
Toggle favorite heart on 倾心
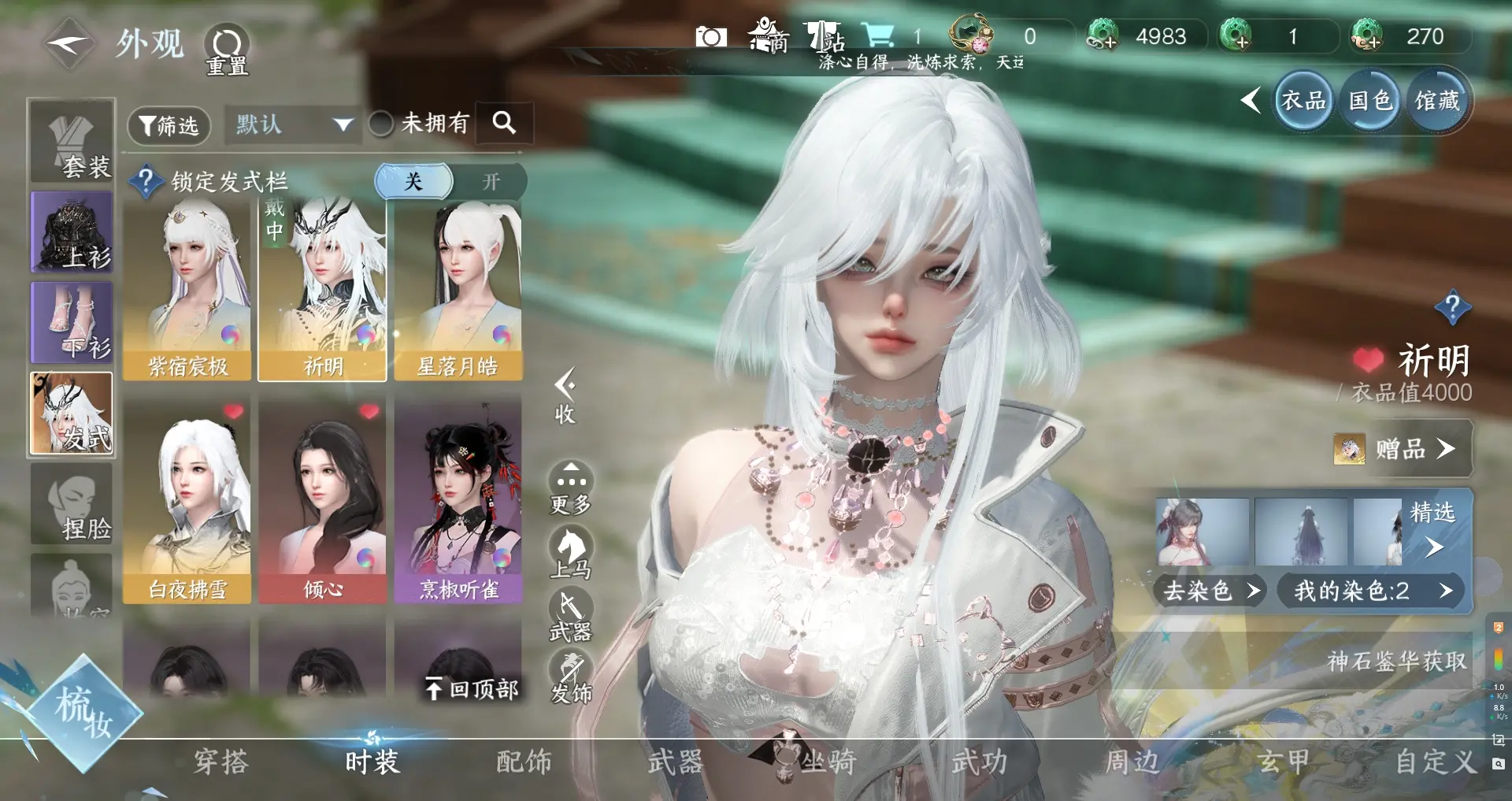coord(369,411)
